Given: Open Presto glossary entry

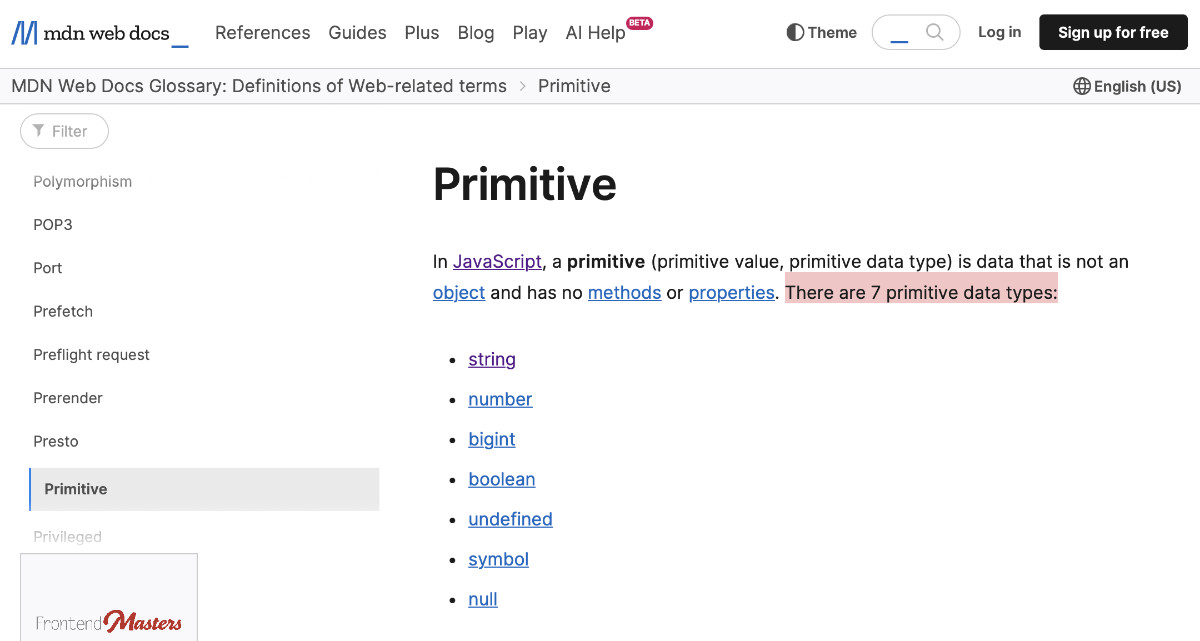Looking at the screenshot, I should [56, 441].
